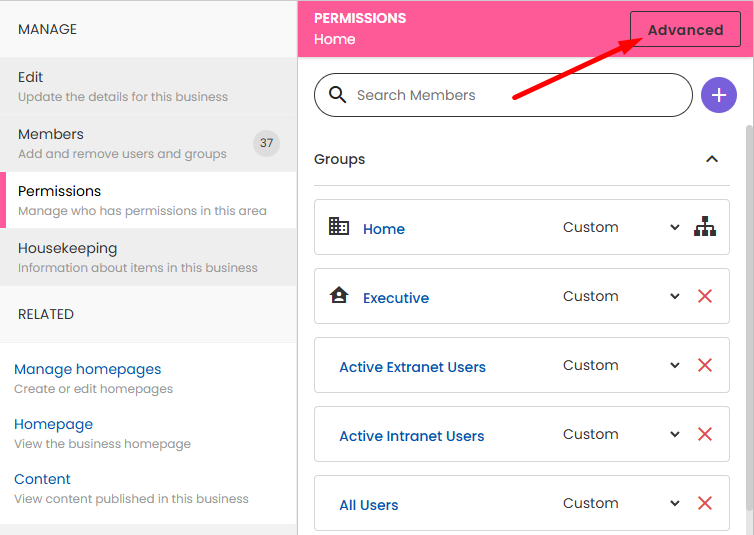Image resolution: width=754 pixels, height=535 pixels.
Task: Open the Housekeeping menu item
Action: [148, 257]
